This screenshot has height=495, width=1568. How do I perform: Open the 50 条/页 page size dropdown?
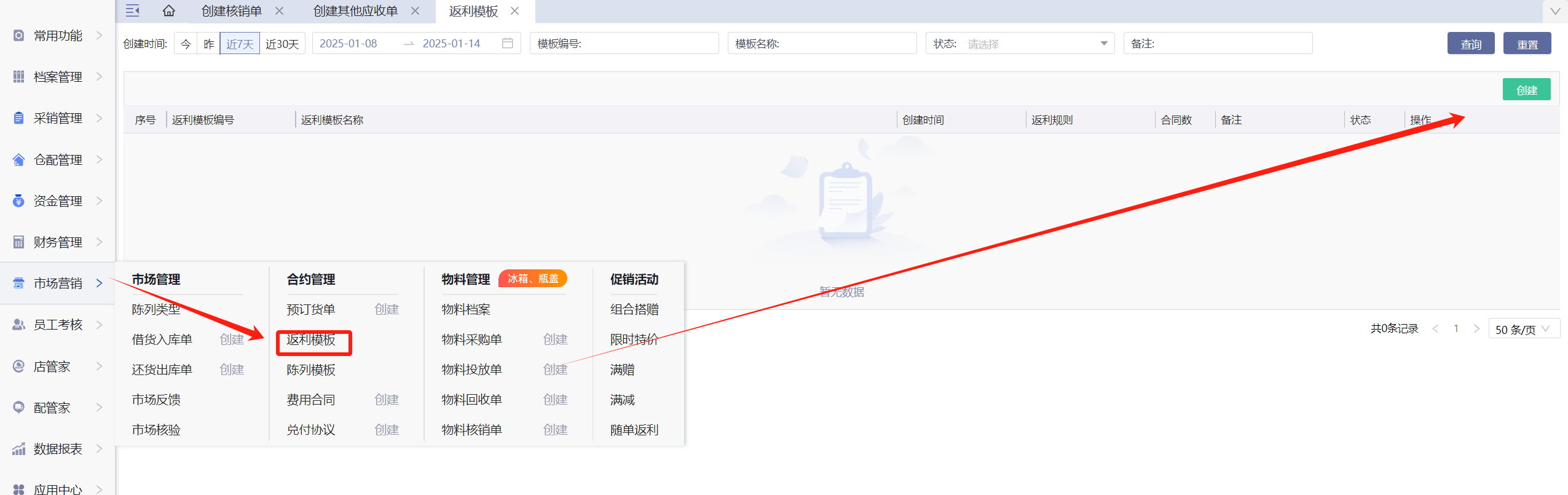pyautogui.click(x=1523, y=329)
